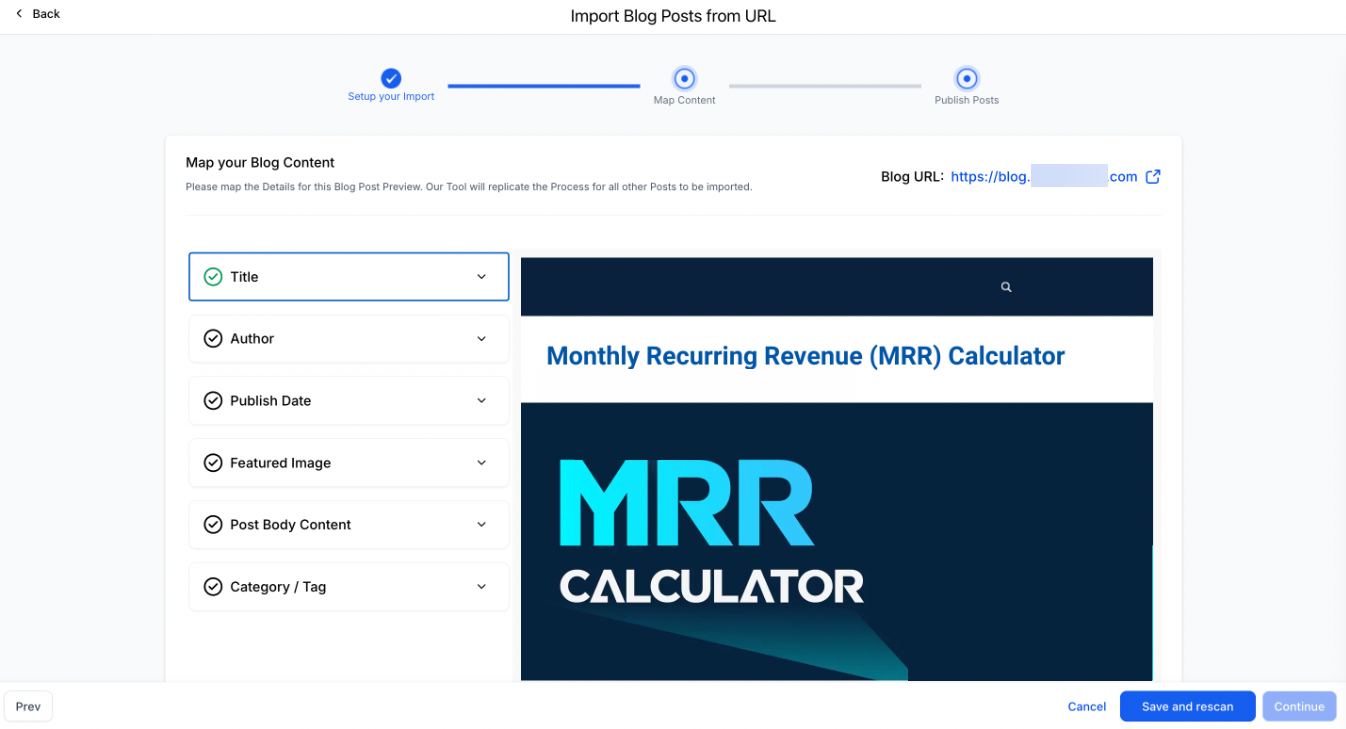The height and width of the screenshot is (729, 1346).
Task: Select the Setup your Import step label
Action: pos(391,97)
